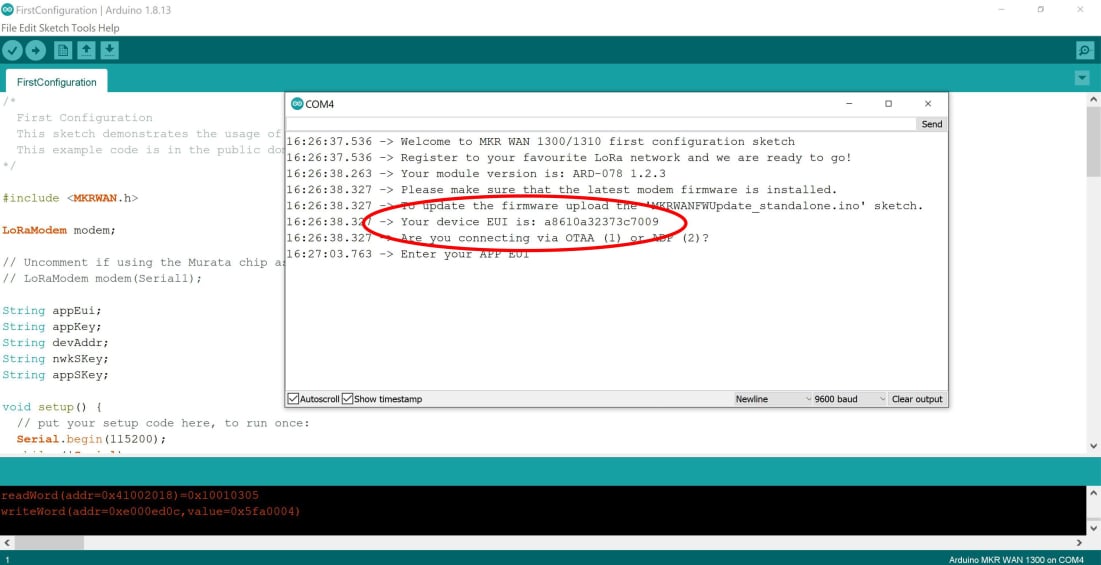Click the Send button in COM4
Screen dimensions: 1101x565
click(x=932, y=124)
